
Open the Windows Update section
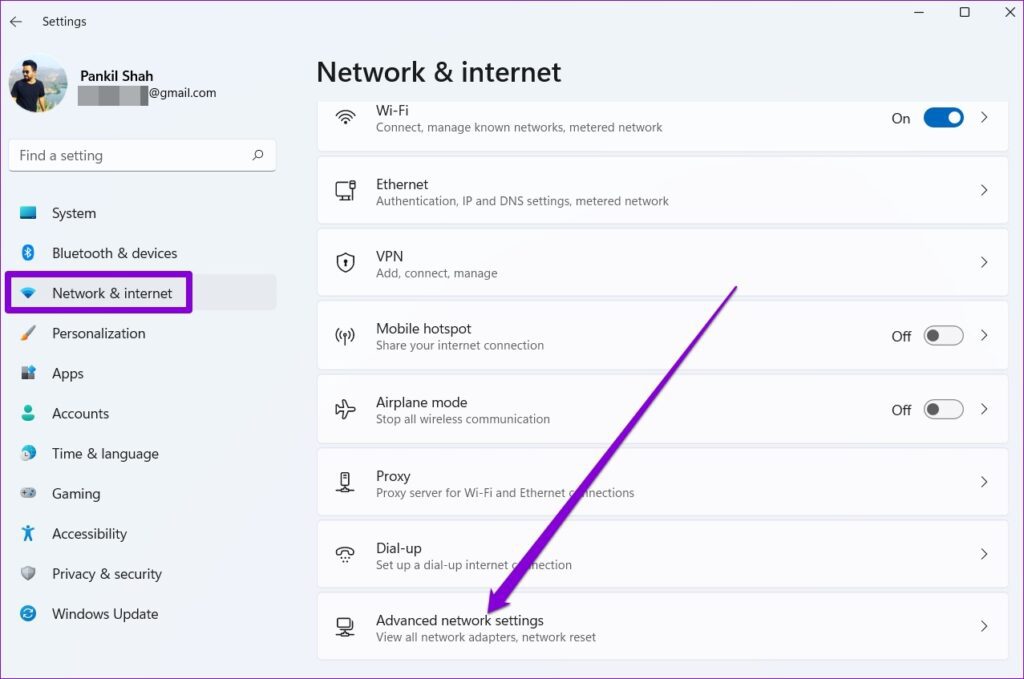[105, 613]
